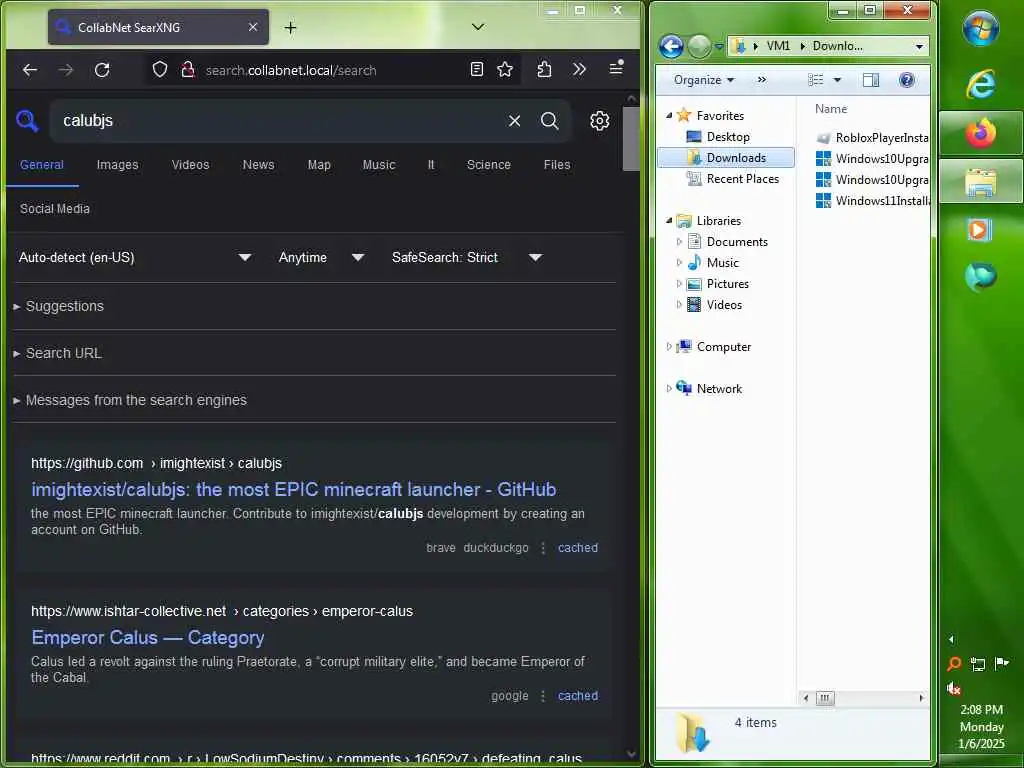Switch to the Images search tab
1024x768 pixels.
118,165
